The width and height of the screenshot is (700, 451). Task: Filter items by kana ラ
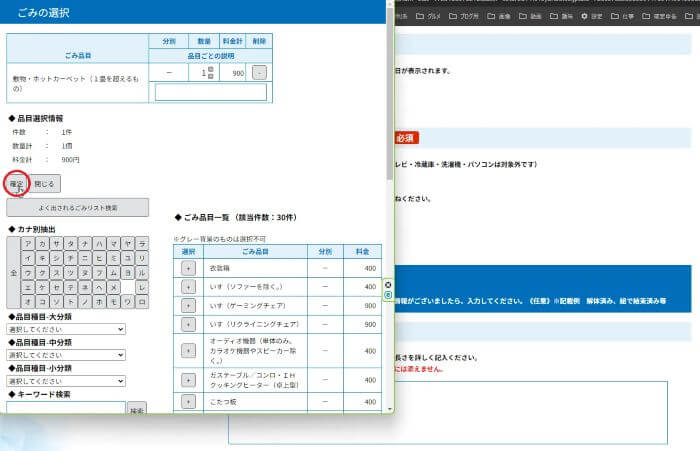(x=142, y=243)
